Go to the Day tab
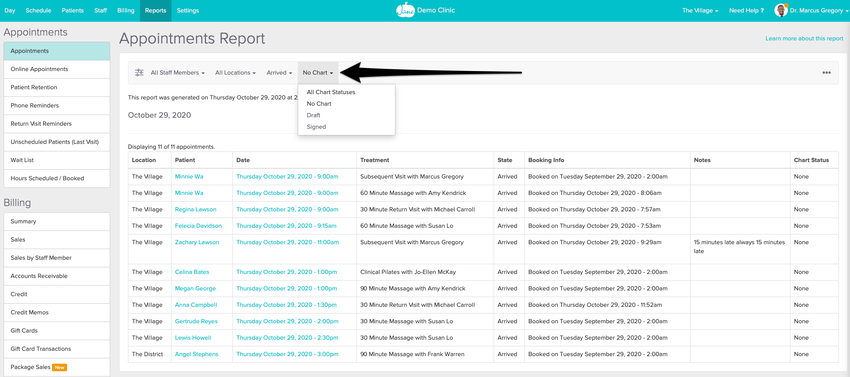The image size is (850, 377). 10,10
